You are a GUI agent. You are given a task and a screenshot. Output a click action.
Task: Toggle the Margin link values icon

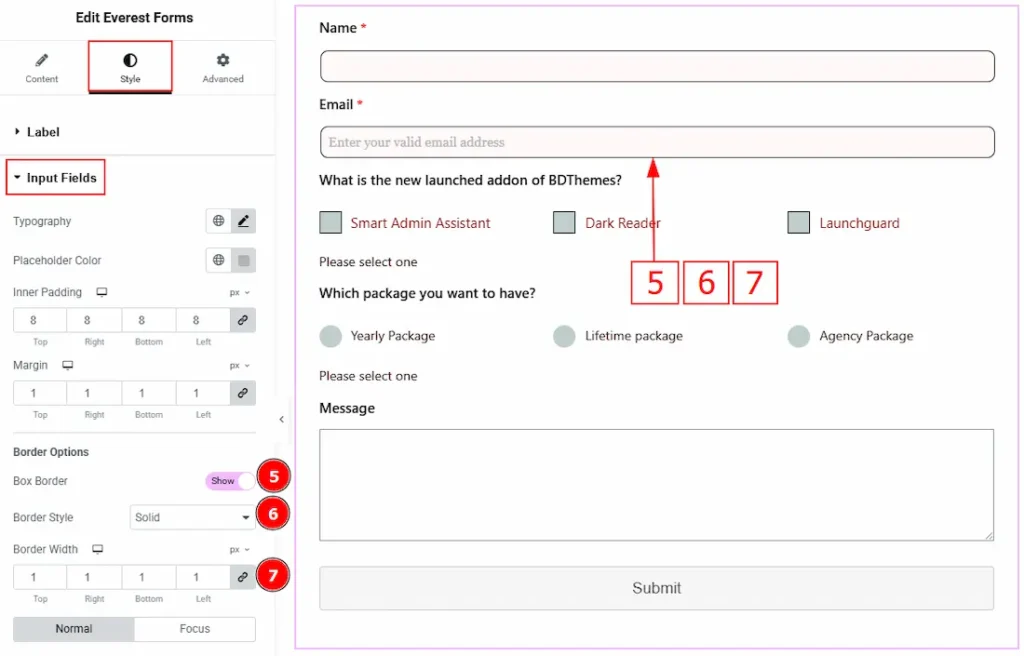pos(242,393)
